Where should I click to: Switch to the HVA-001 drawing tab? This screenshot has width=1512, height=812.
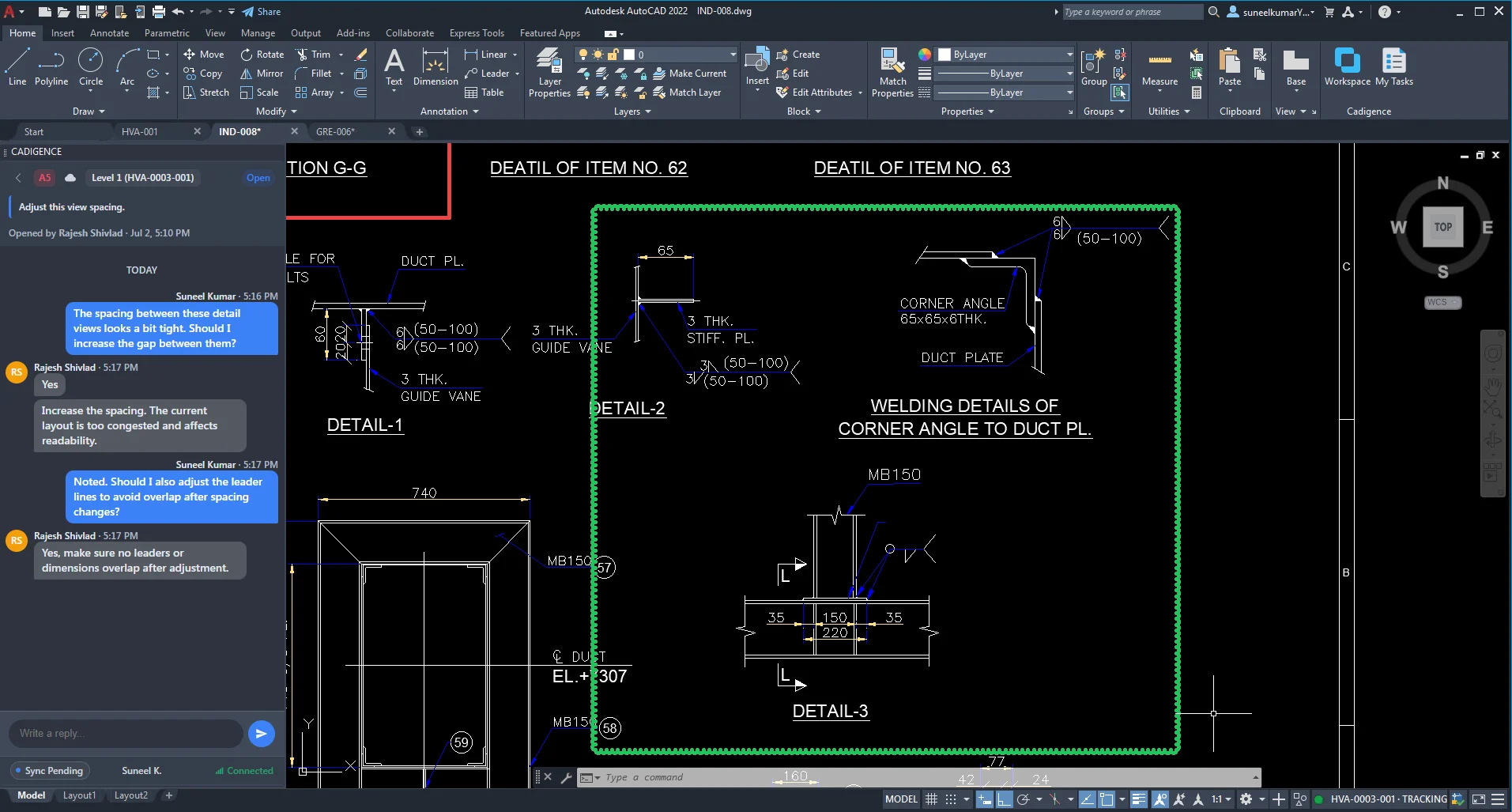[x=140, y=131]
